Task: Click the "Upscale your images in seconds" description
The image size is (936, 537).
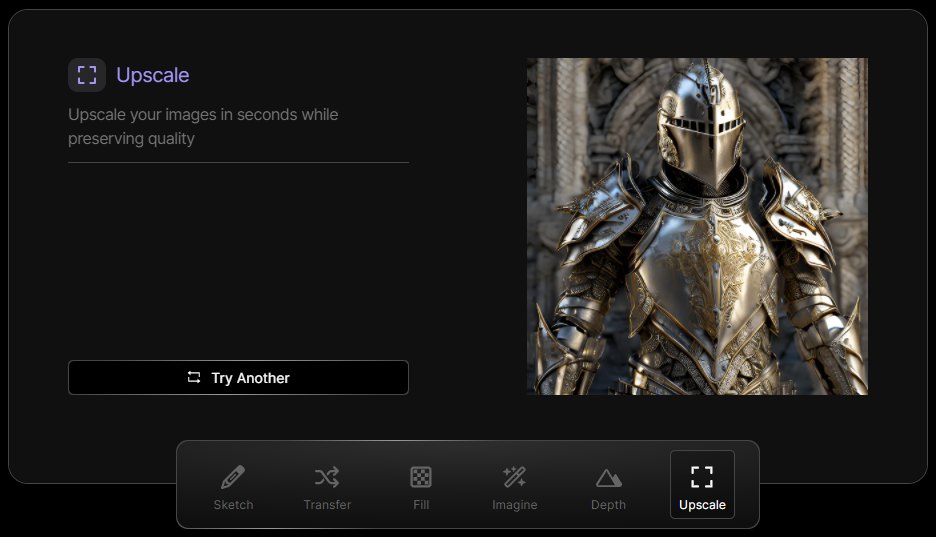Action: pos(203,126)
